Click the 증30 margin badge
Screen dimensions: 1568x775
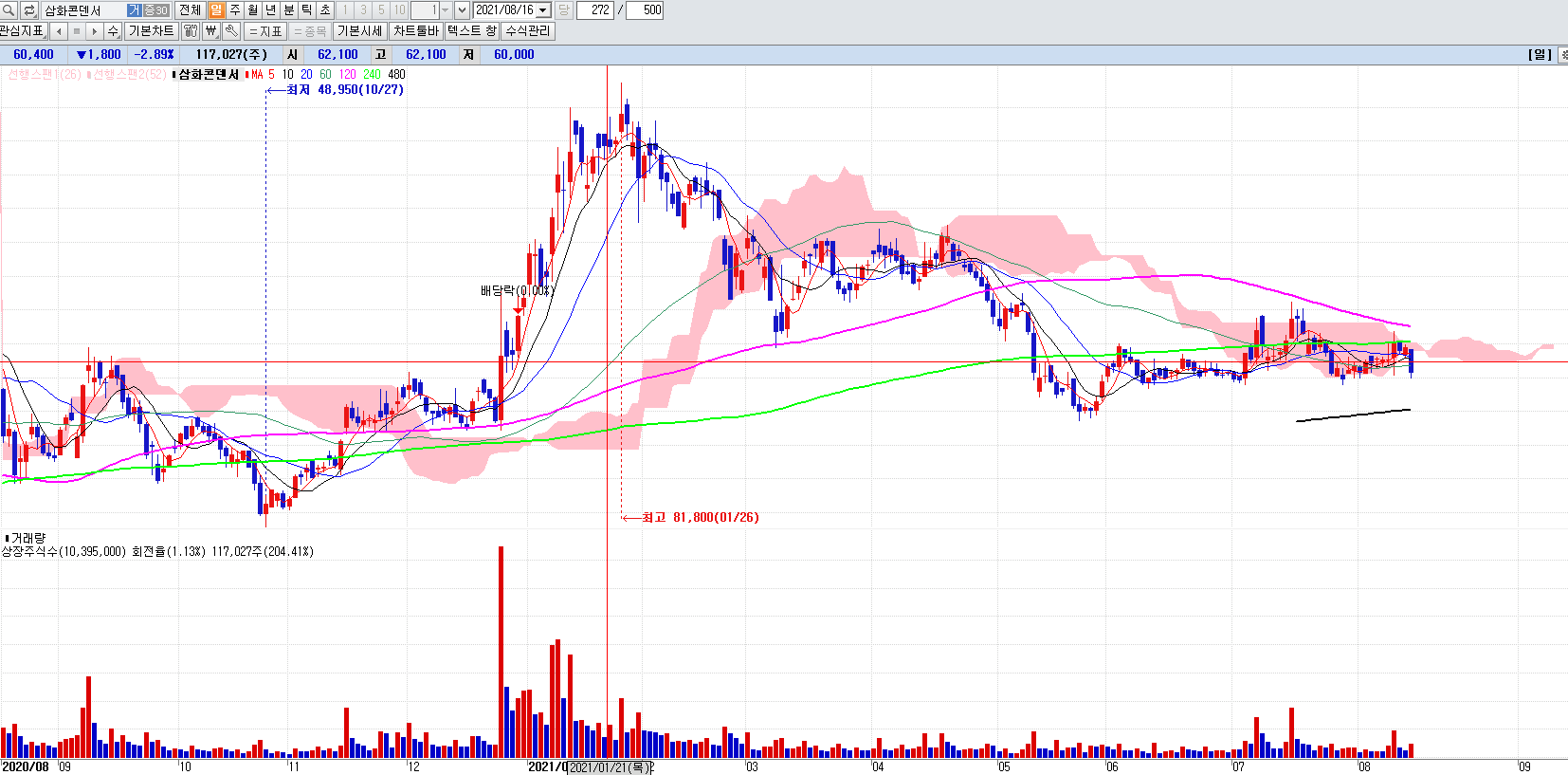point(155,10)
